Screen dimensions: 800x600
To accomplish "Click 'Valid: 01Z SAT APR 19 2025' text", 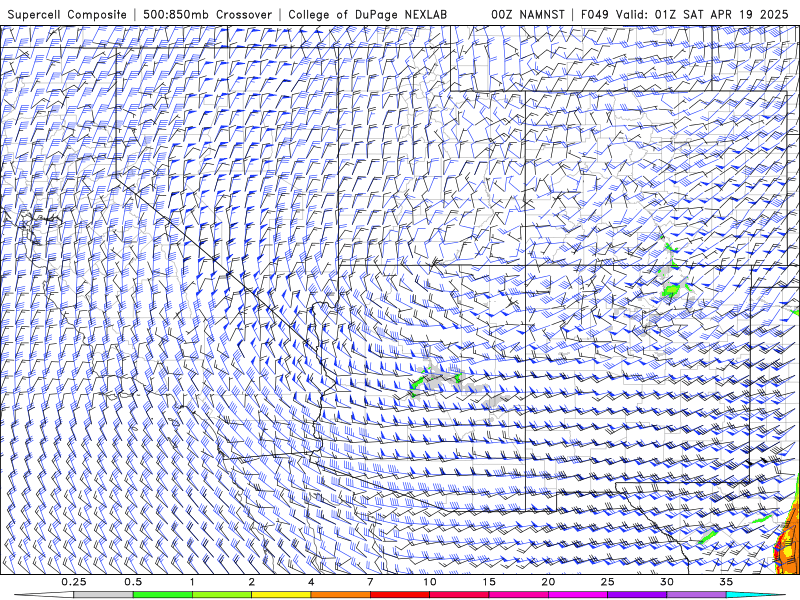I will pos(702,15).
